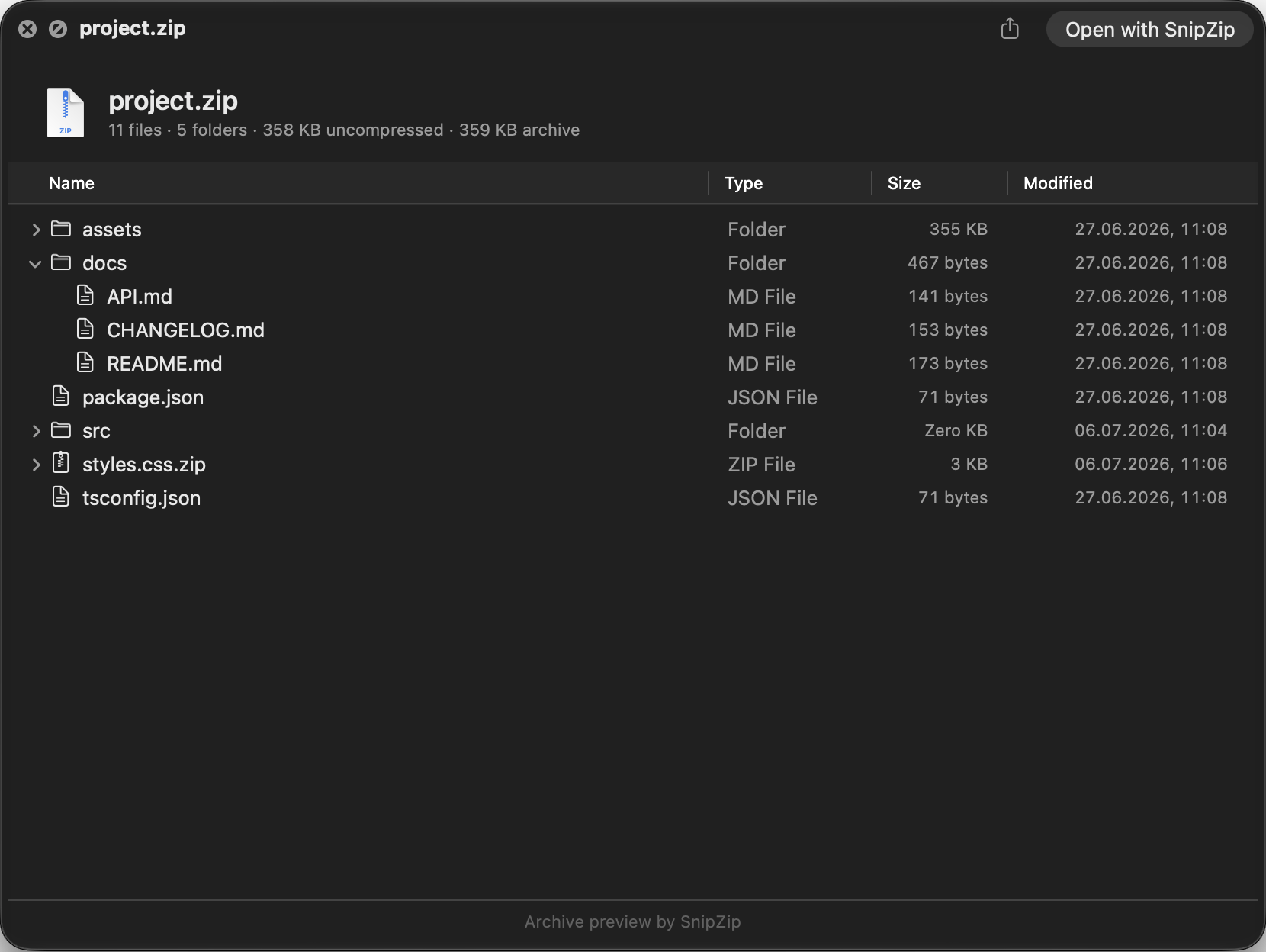Click the JSON File type of tsconfig.json
1266x952 pixels.
(772, 498)
